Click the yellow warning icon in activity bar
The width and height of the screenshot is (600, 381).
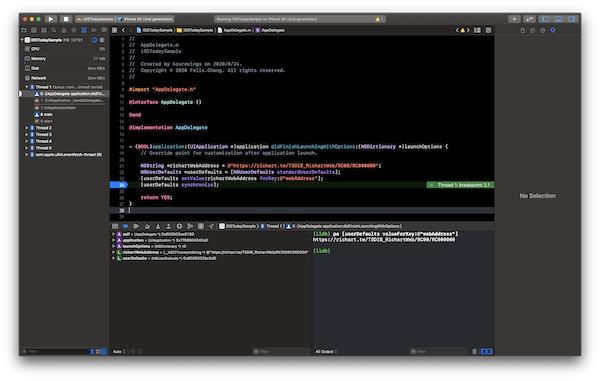pyautogui.click(x=378, y=19)
